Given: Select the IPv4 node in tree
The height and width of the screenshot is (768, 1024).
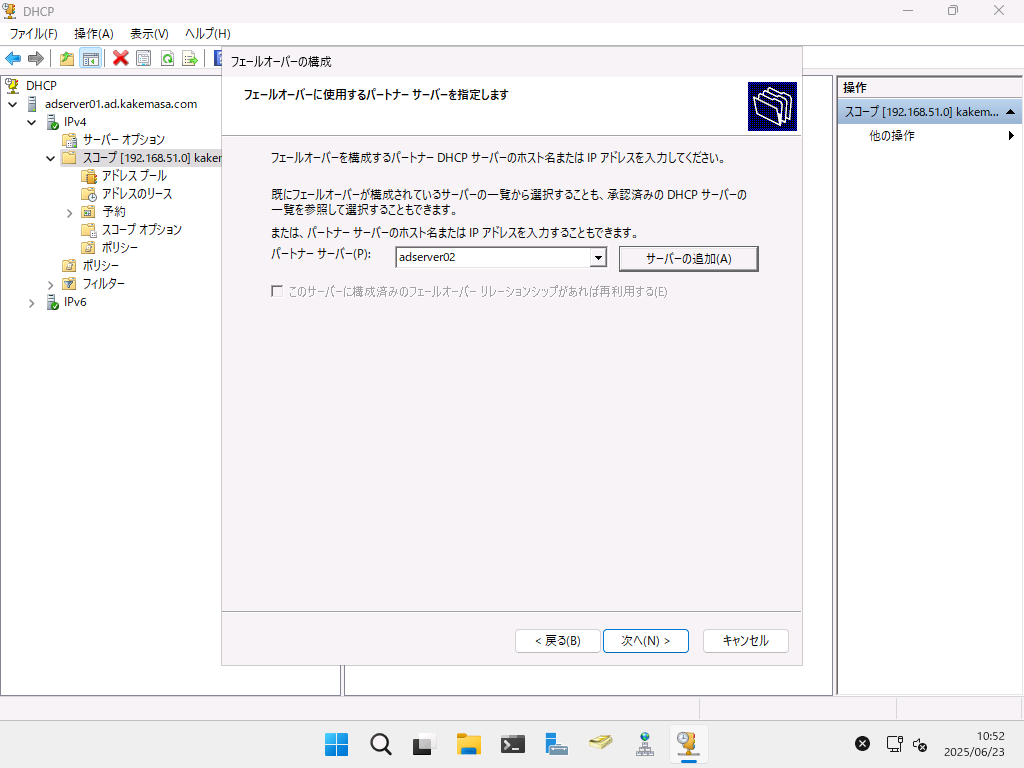Looking at the screenshot, I should pos(75,122).
